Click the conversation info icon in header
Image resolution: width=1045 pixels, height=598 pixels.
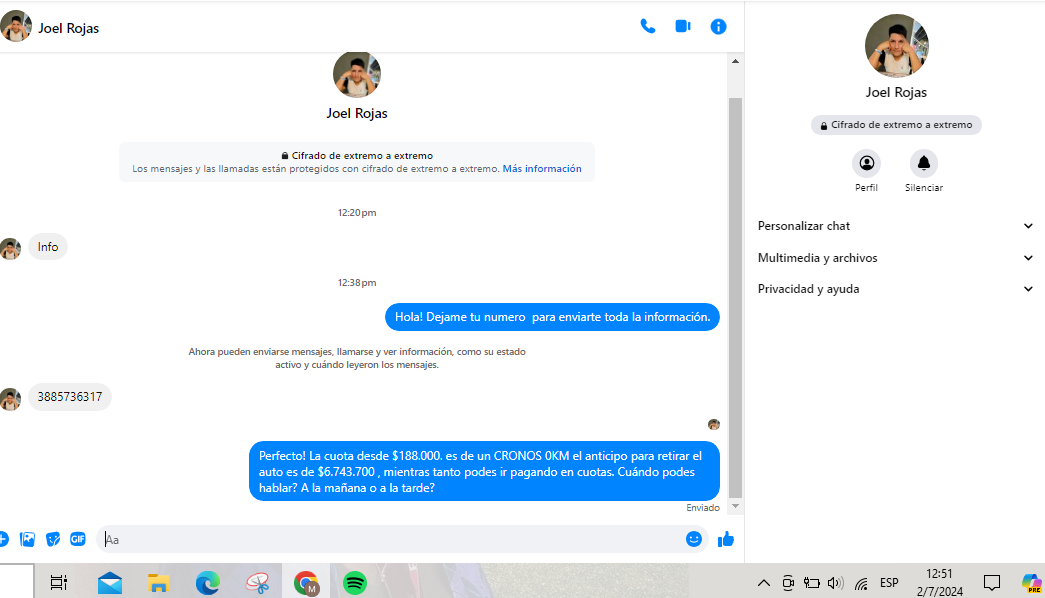(718, 27)
